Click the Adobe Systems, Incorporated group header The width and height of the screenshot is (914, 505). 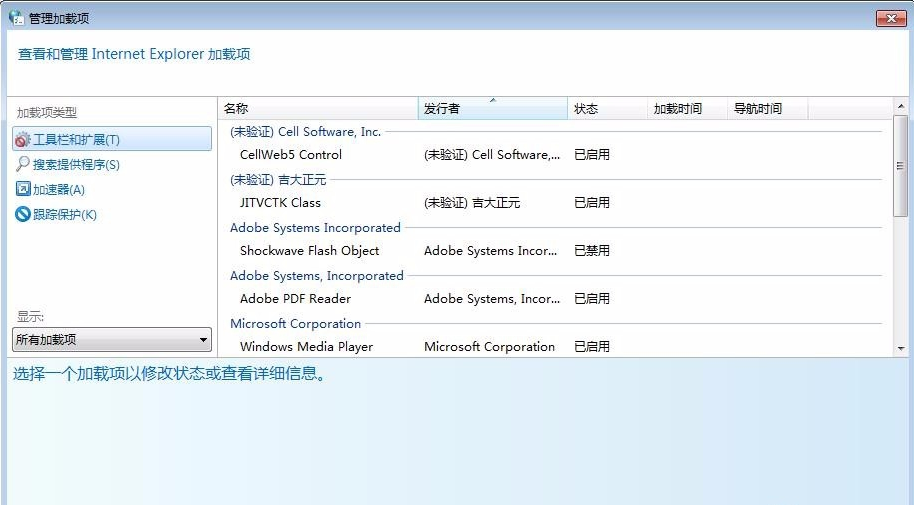[x=317, y=275]
